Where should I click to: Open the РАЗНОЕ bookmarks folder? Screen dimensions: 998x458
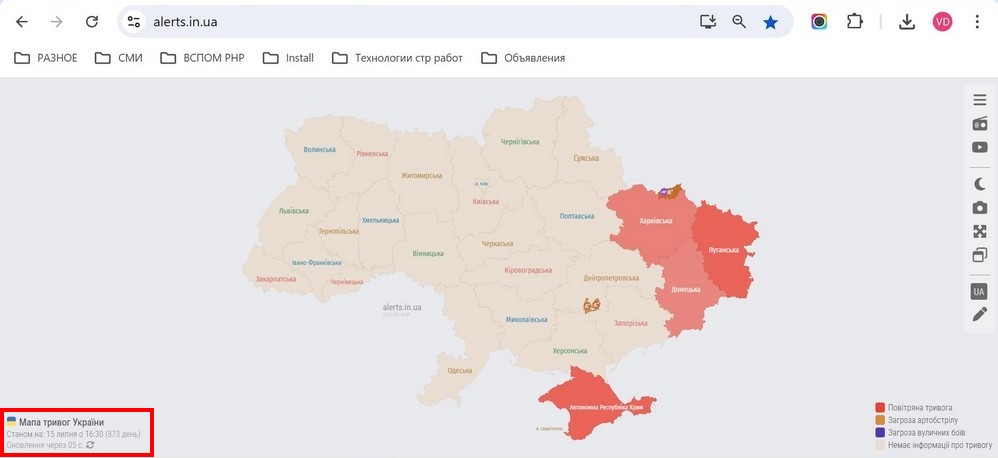pyautogui.click(x=46, y=58)
